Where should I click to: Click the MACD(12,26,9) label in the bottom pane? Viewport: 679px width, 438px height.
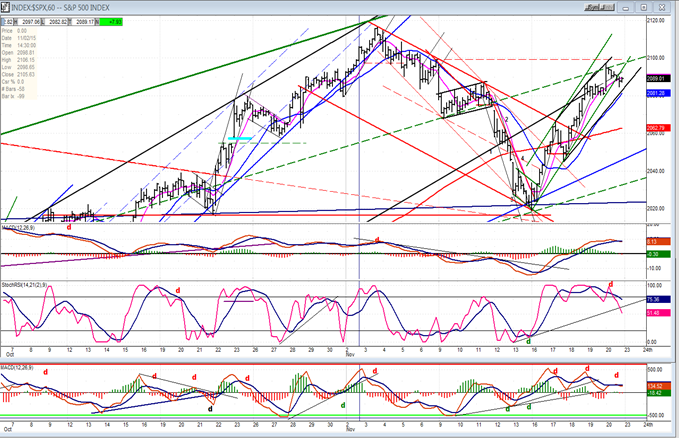(x=18, y=368)
